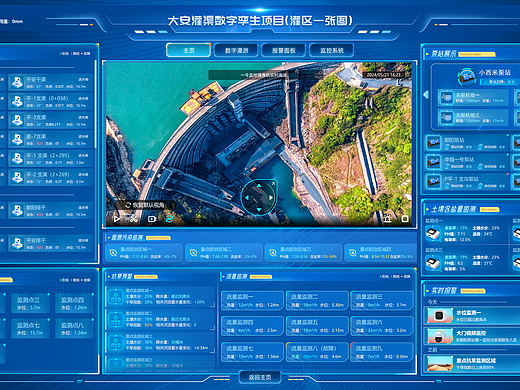Select the 重点防治区域三 card
520x390 pixels.
click(x=303, y=253)
